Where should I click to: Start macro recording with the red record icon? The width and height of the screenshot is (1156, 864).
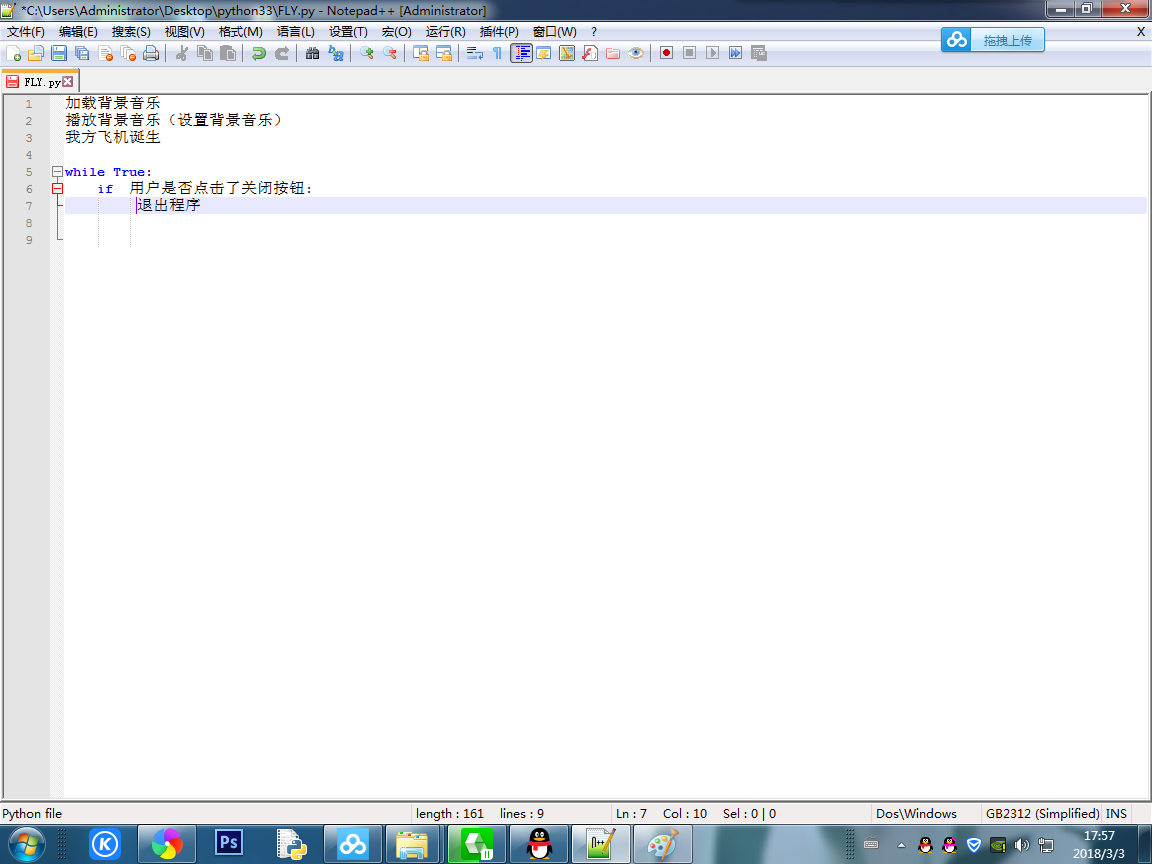click(666, 53)
